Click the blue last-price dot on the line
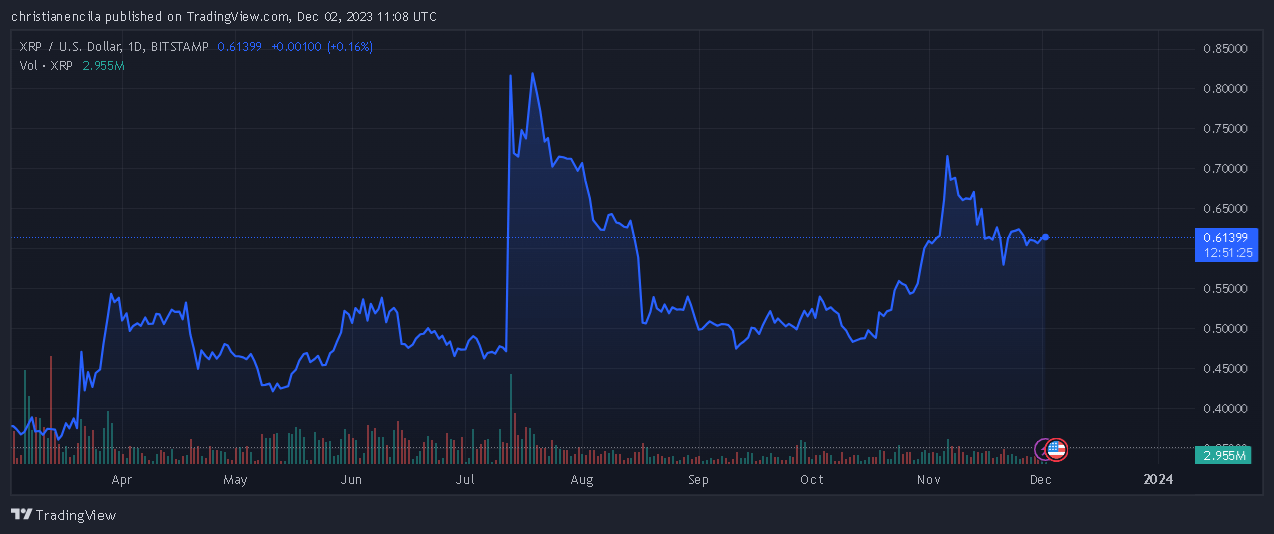The width and height of the screenshot is (1274, 534). (1046, 237)
